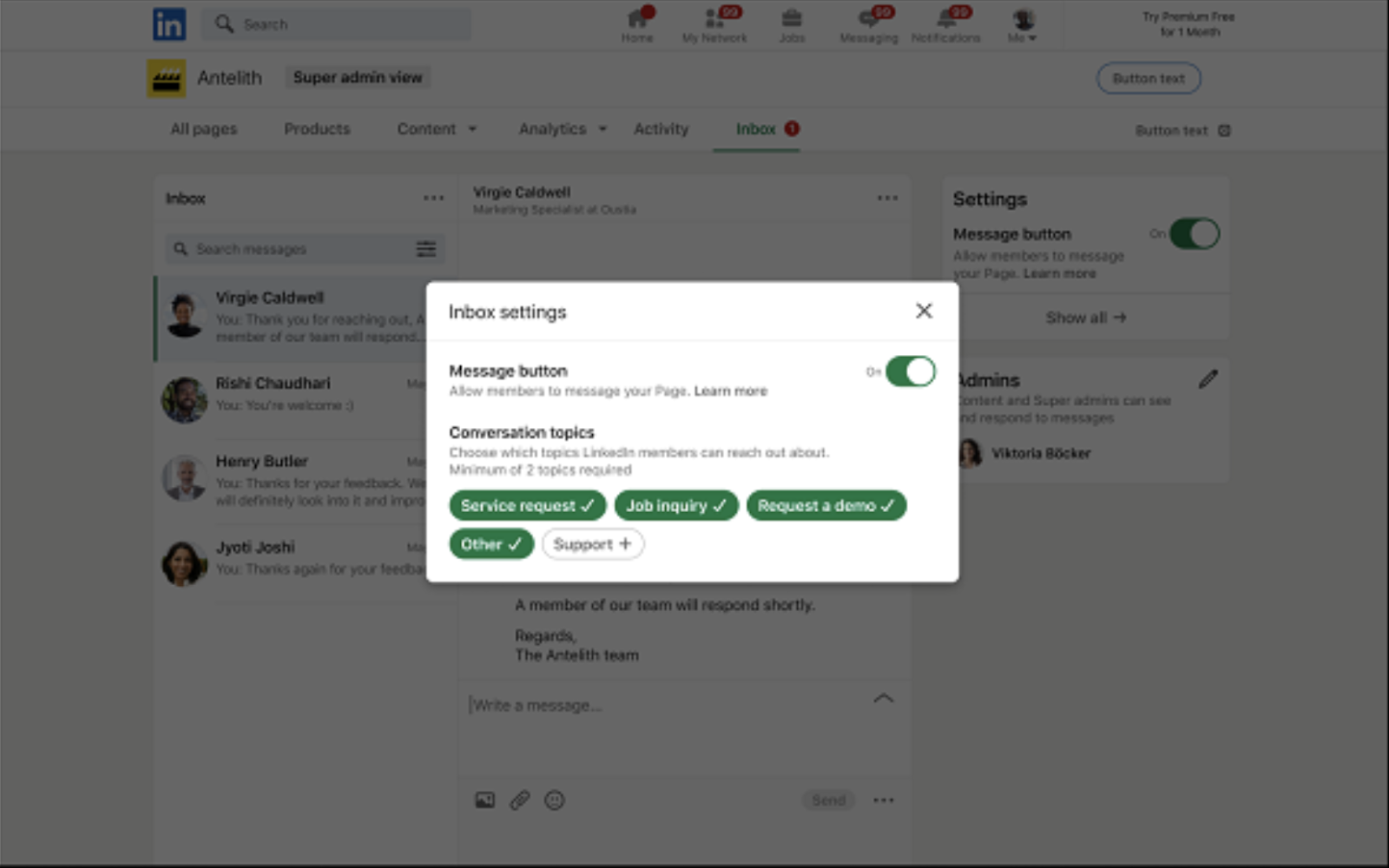Expand the Content dropdown menu
This screenshot has width=1389, height=868.
pyautogui.click(x=437, y=129)
